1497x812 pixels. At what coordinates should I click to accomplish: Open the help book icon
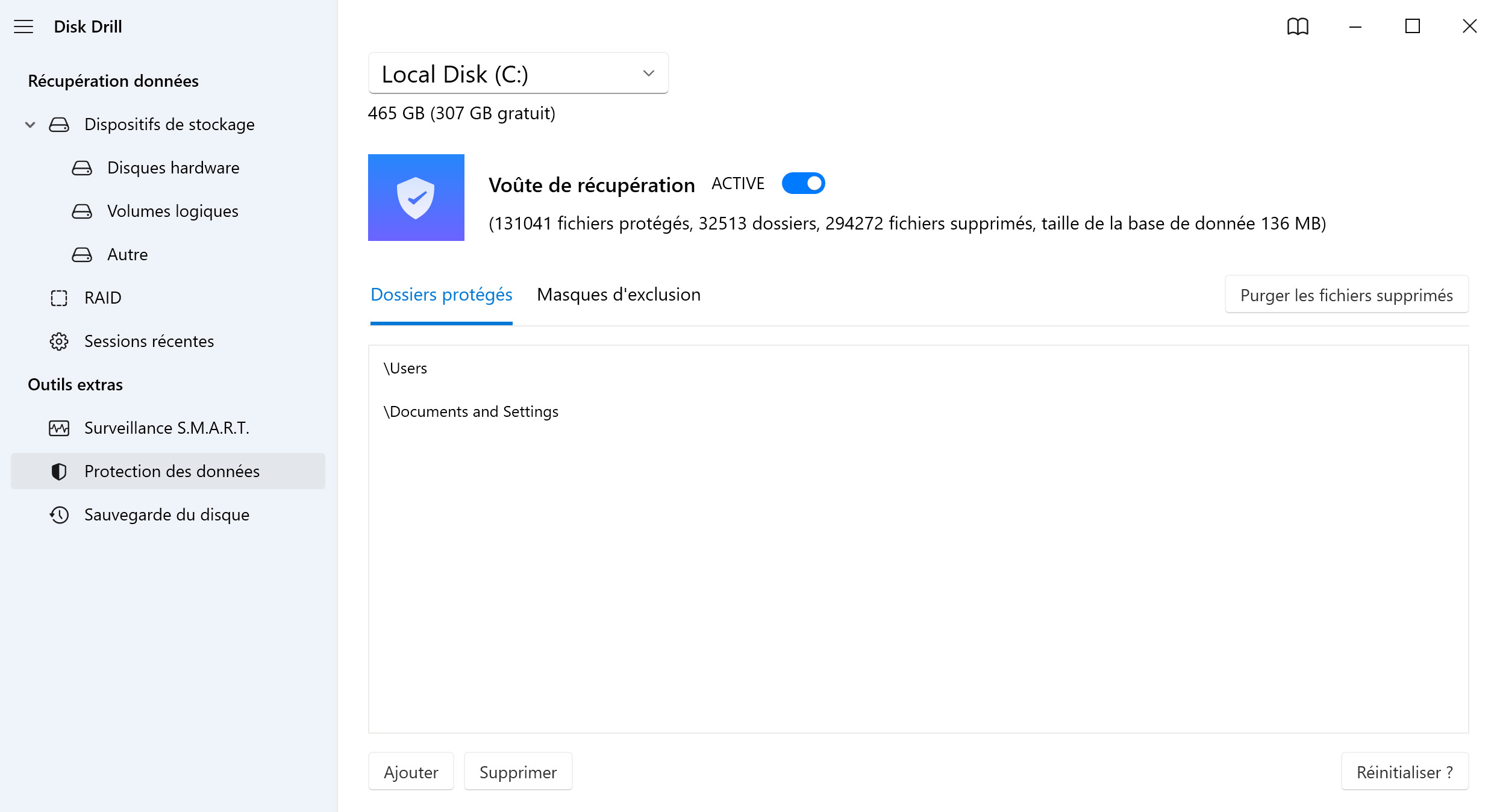[x=1298, y=27]
